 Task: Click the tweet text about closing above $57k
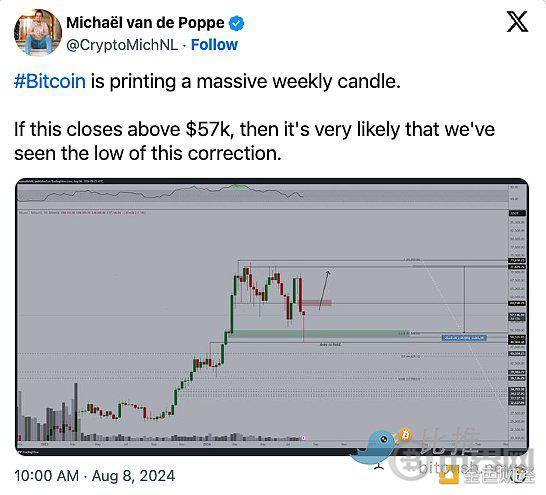254,141
